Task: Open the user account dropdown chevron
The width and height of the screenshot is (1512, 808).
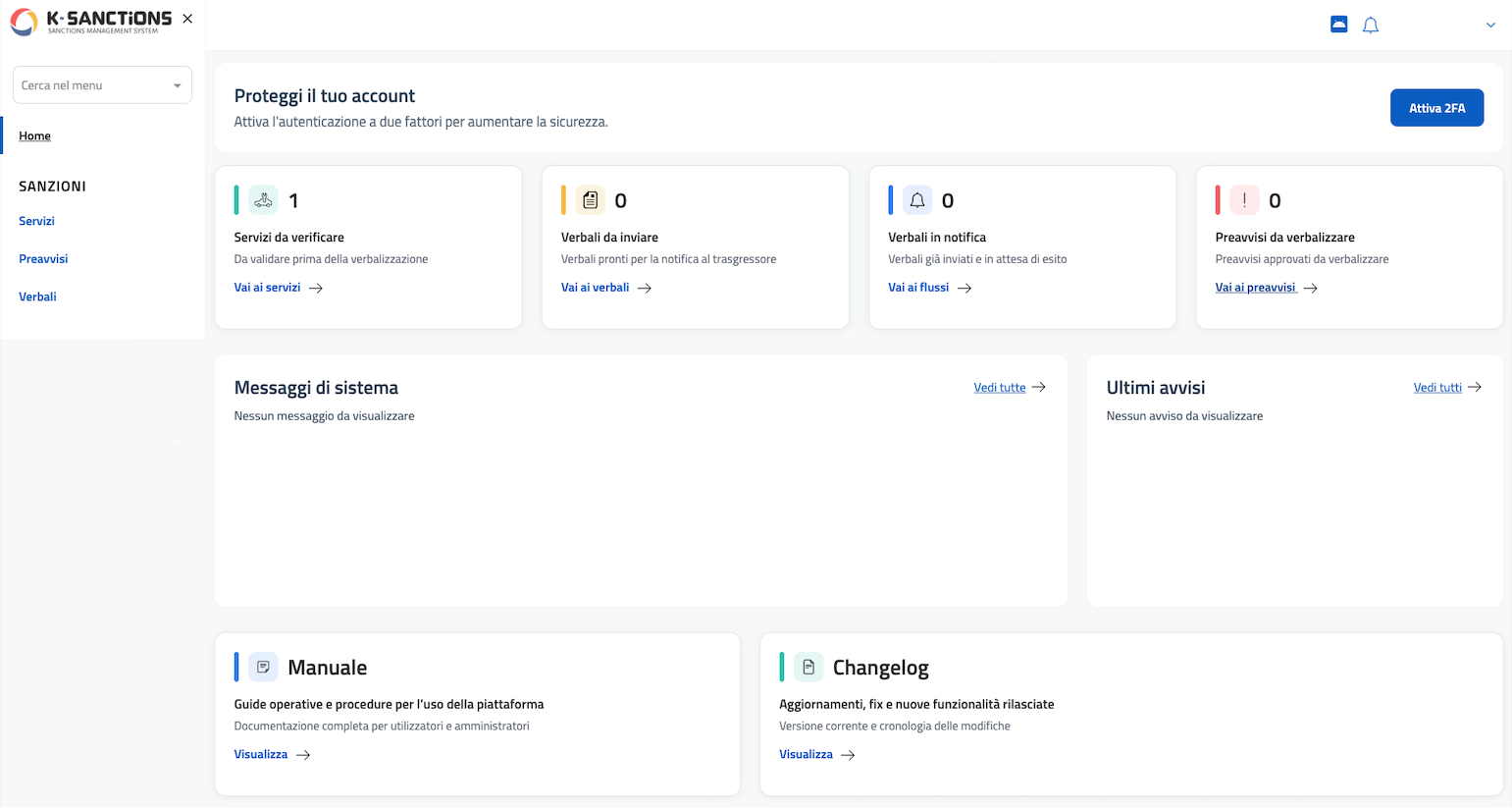Action: [x=1490, y=26]
